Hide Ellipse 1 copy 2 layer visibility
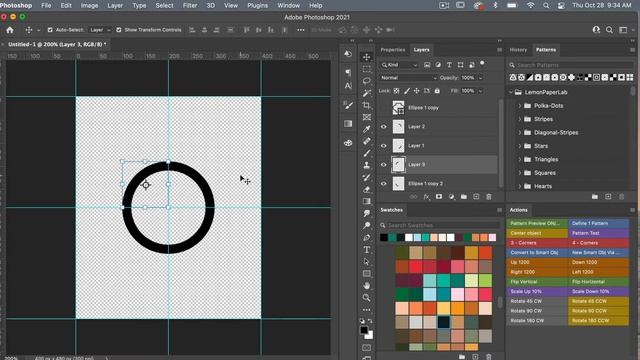 384,184
